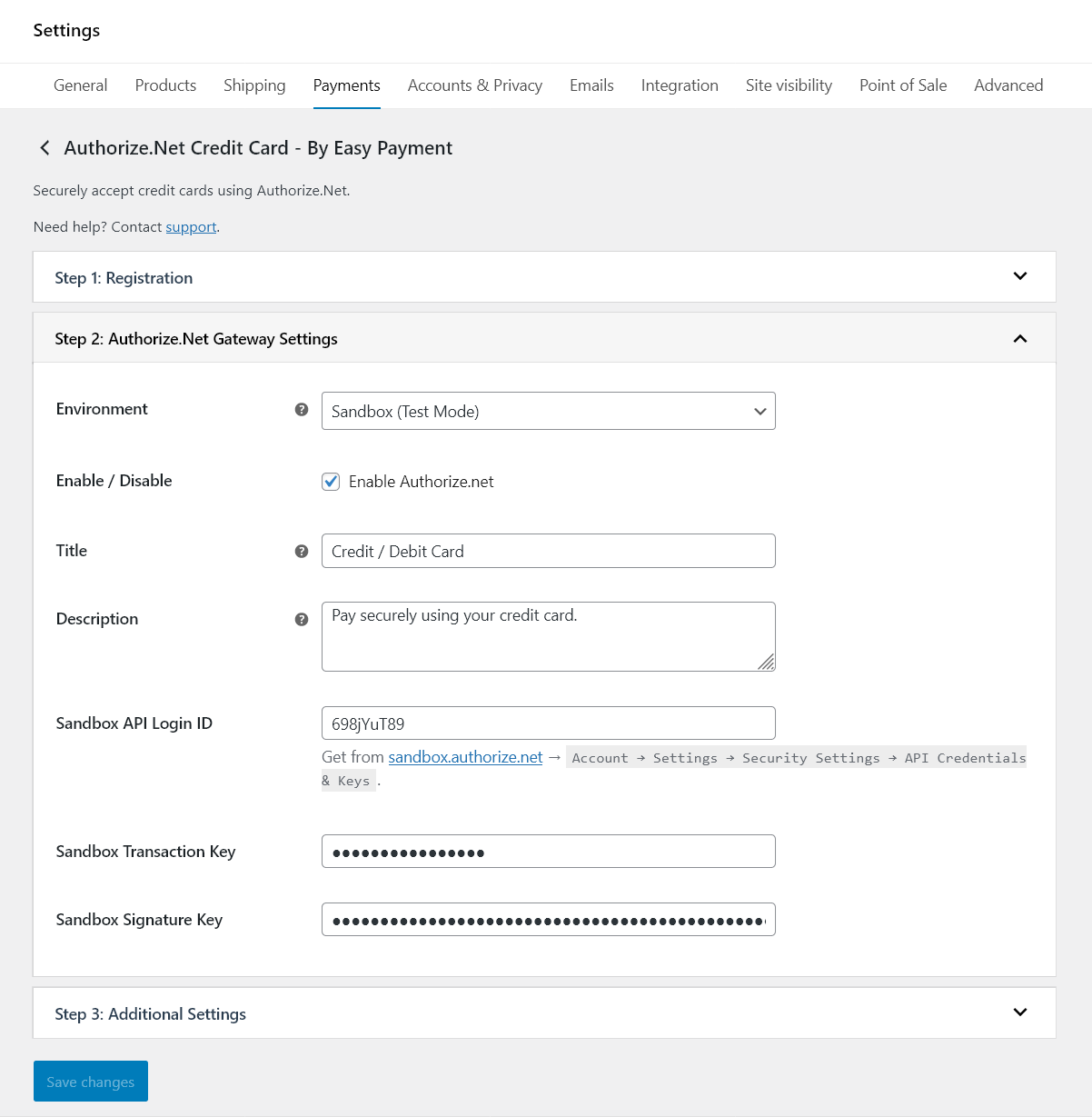The height and width of the screenshot is (1117, 1092).
Task: Open the Shipping tab
Action: point(254,85)
